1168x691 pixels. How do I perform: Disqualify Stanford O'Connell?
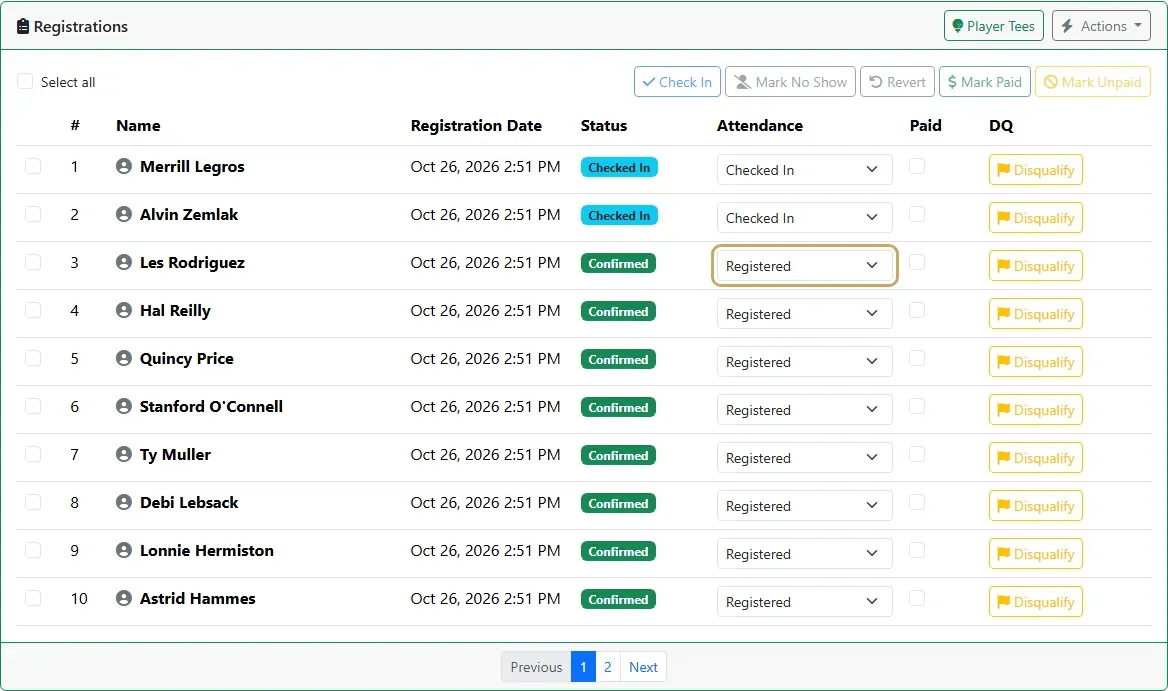click(1035, 410)
